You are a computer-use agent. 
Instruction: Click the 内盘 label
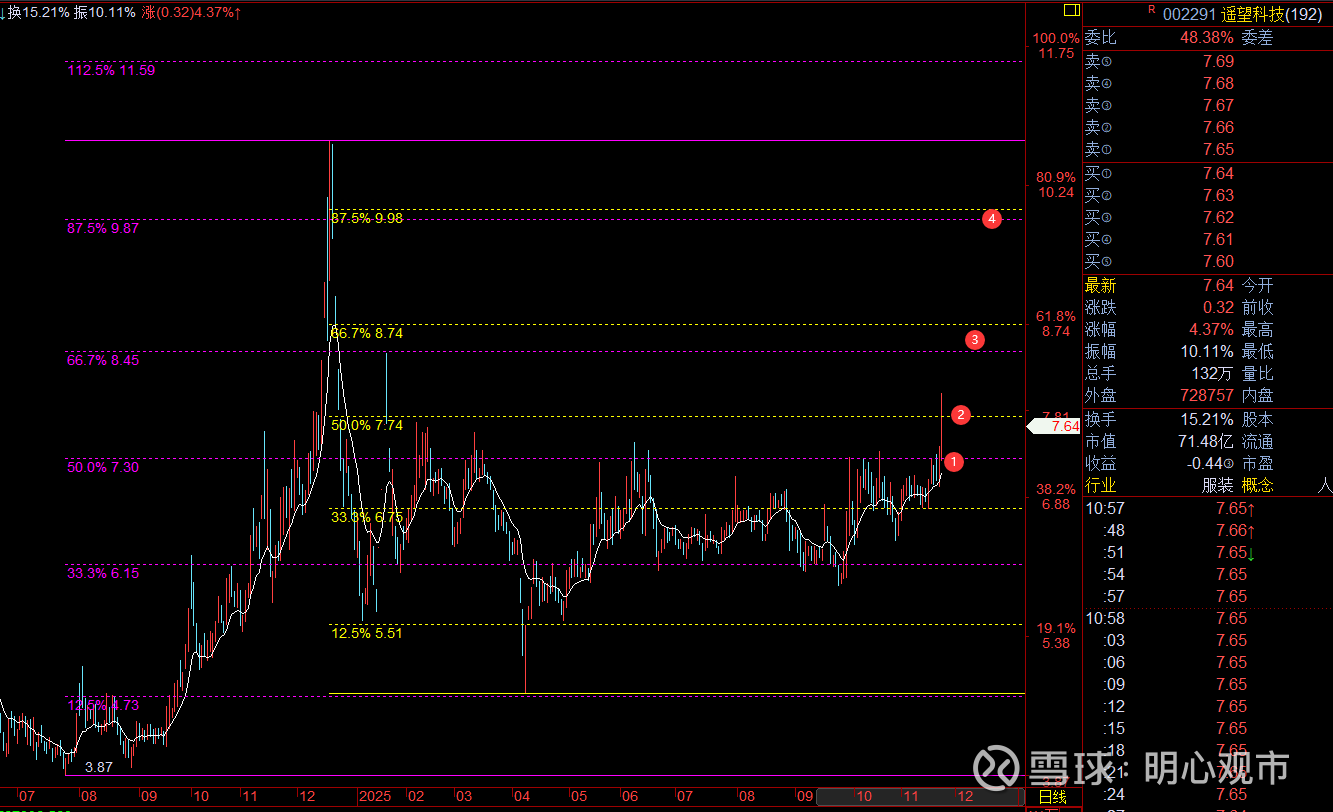[x=1258, y=396]
